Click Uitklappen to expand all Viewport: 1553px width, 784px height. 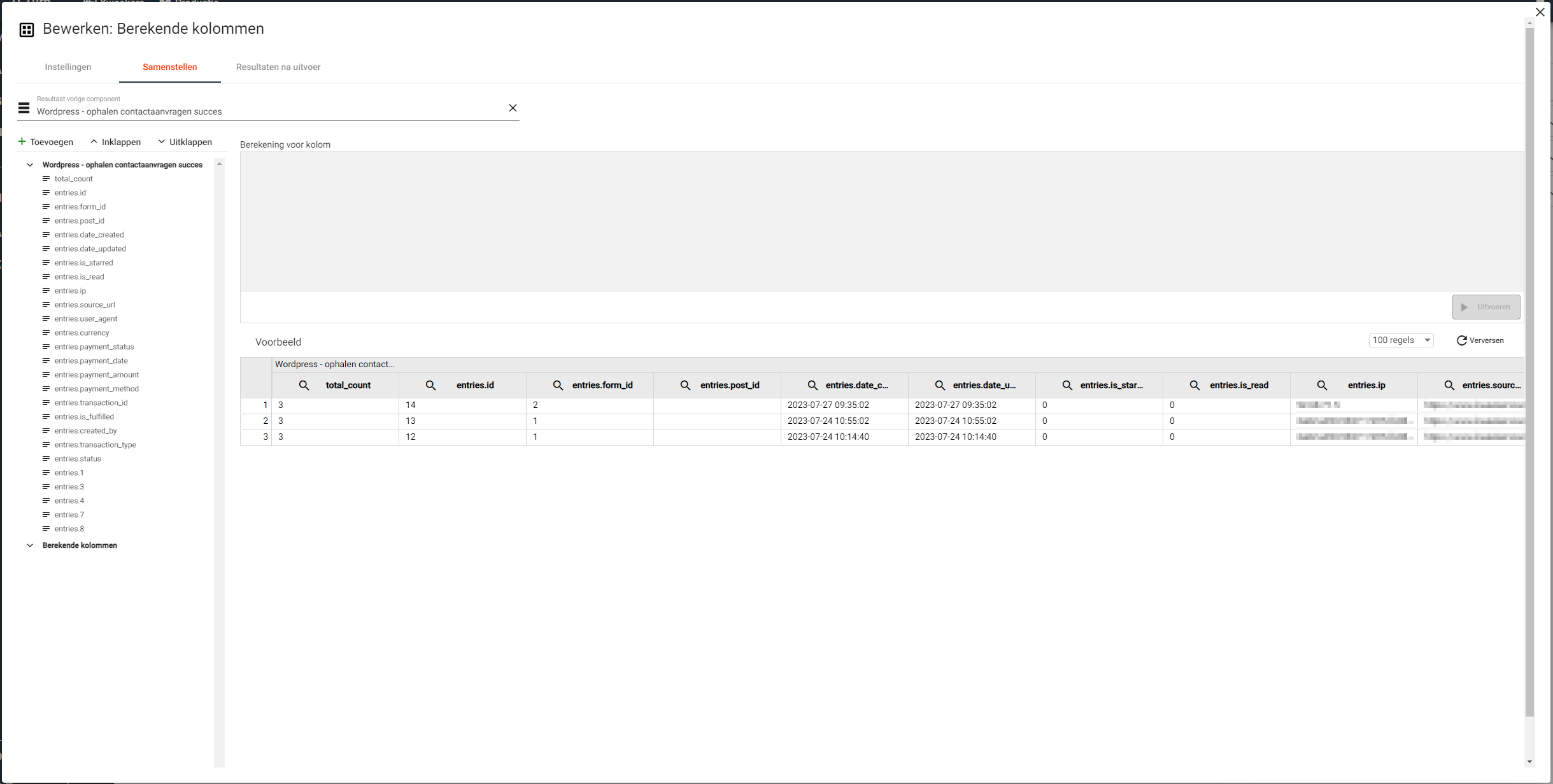click(x=185, y=142)
